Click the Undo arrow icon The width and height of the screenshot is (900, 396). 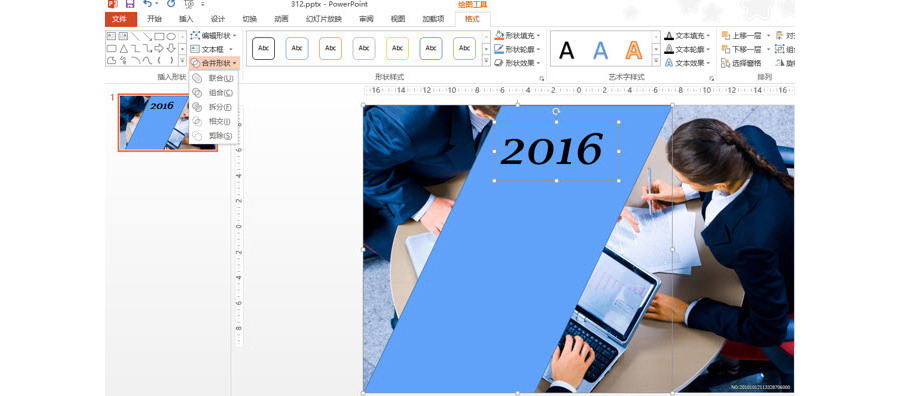pos(148,4)
